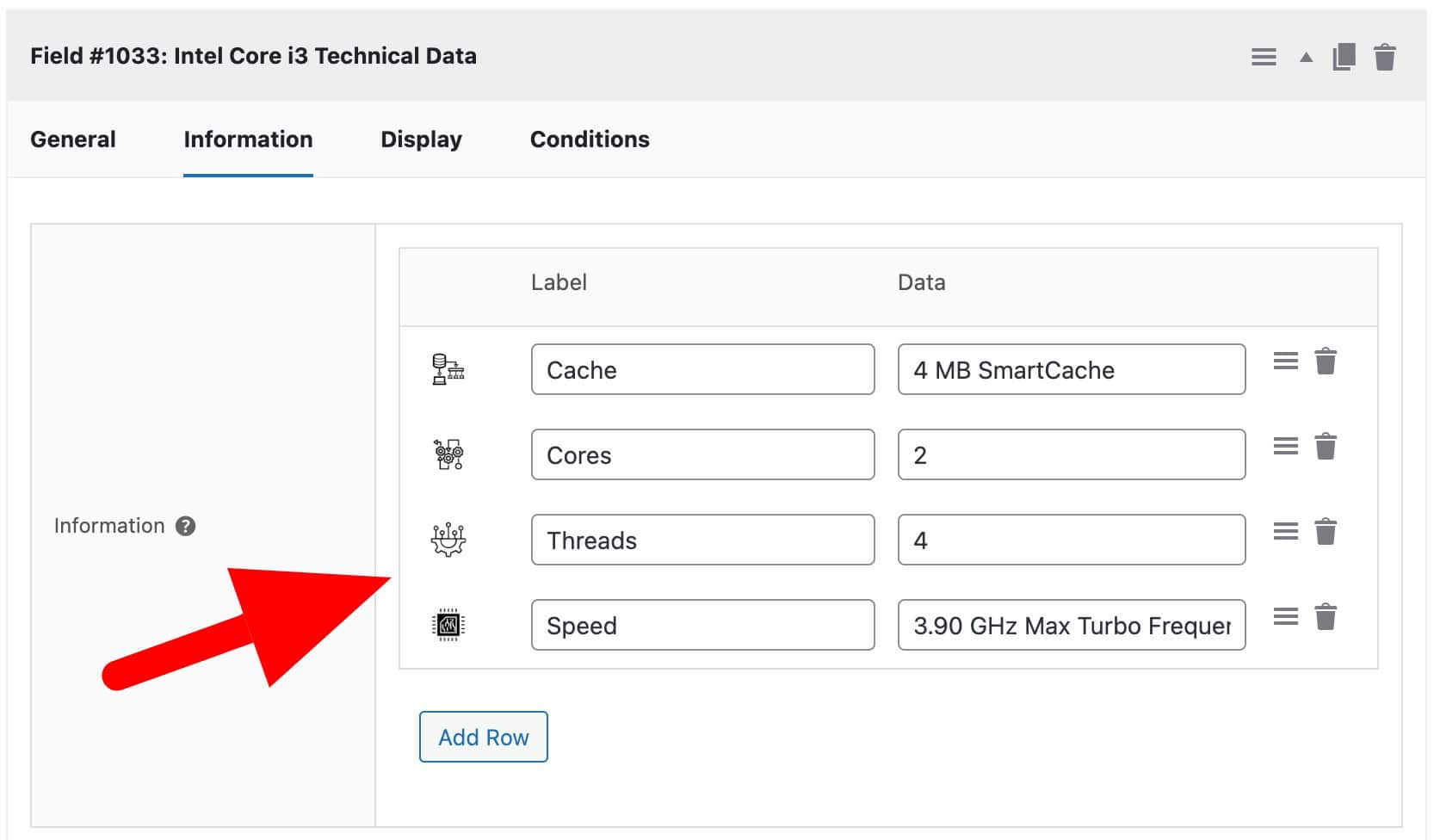Click the Data field containing 4 MB SmartCache
1434x840 pixels.
coord(1071,369)
